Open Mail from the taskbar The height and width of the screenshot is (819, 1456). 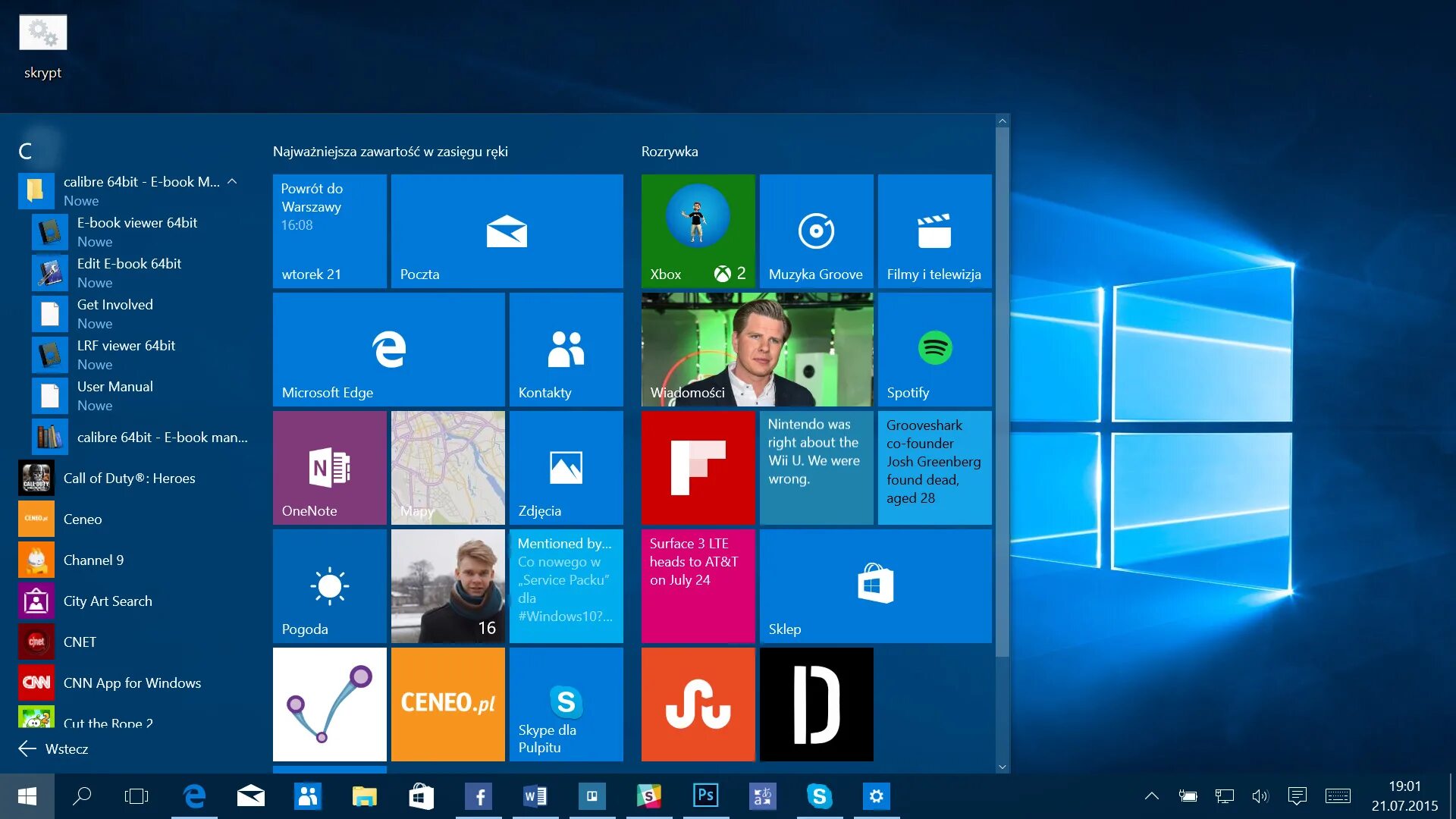point(250,796)
